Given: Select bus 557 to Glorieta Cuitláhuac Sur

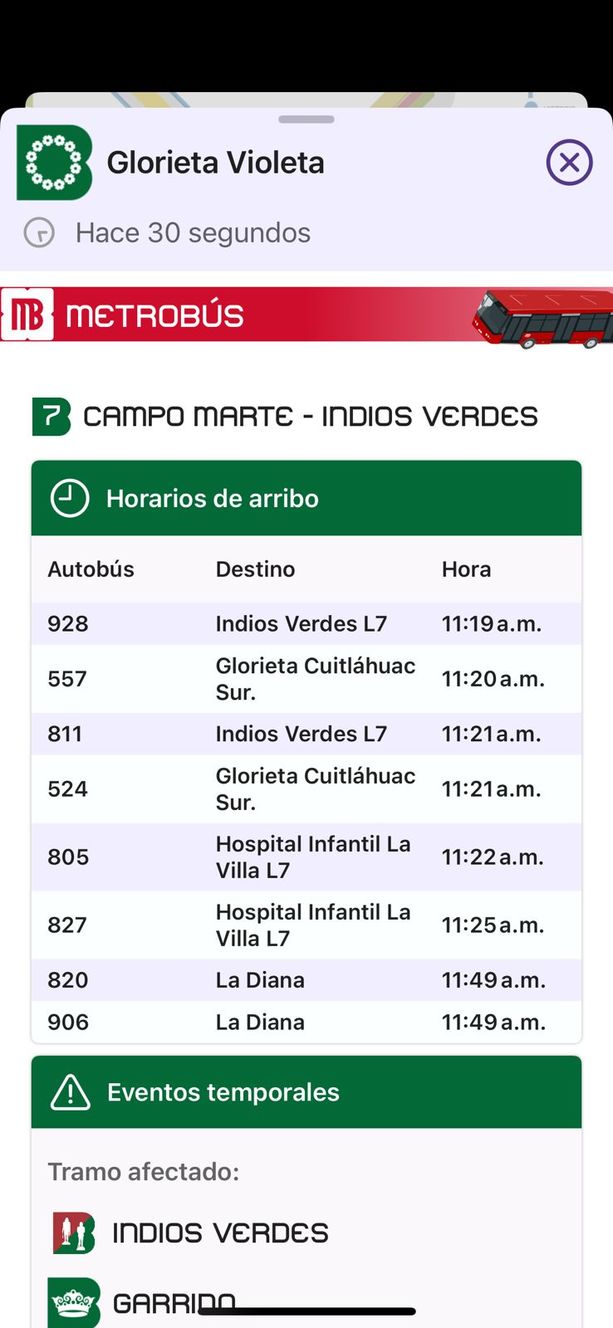Looking at the screenshot, I should [306, 679].
